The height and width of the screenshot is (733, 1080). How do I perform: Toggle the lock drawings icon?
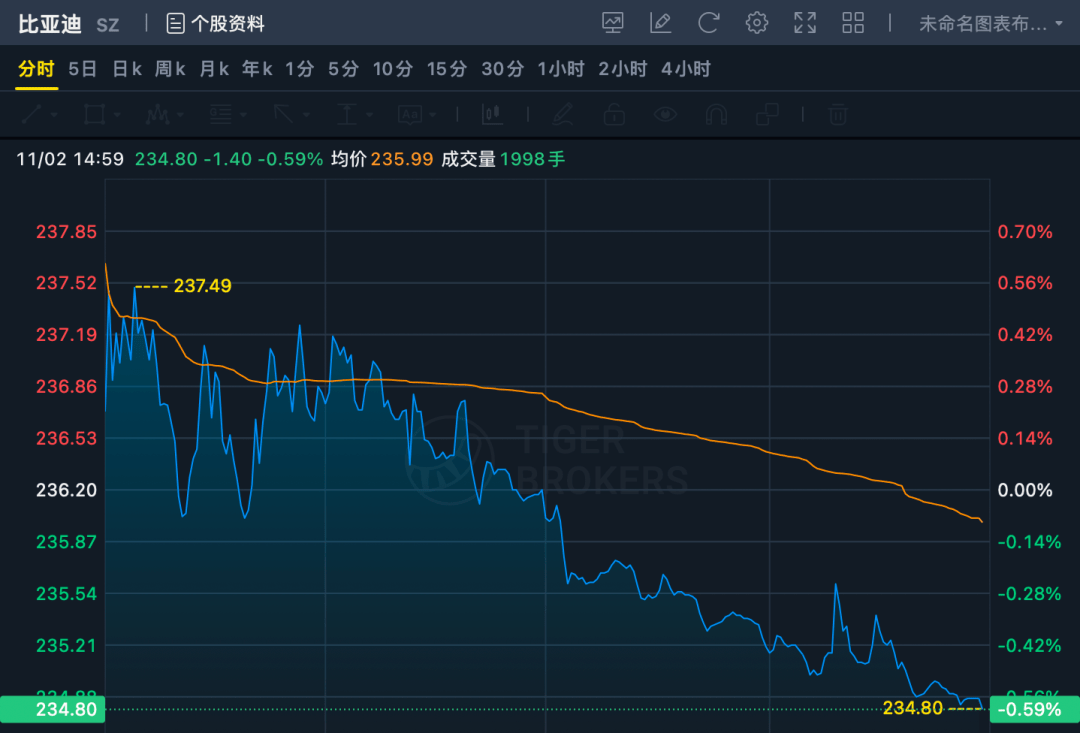coord(614,114)
